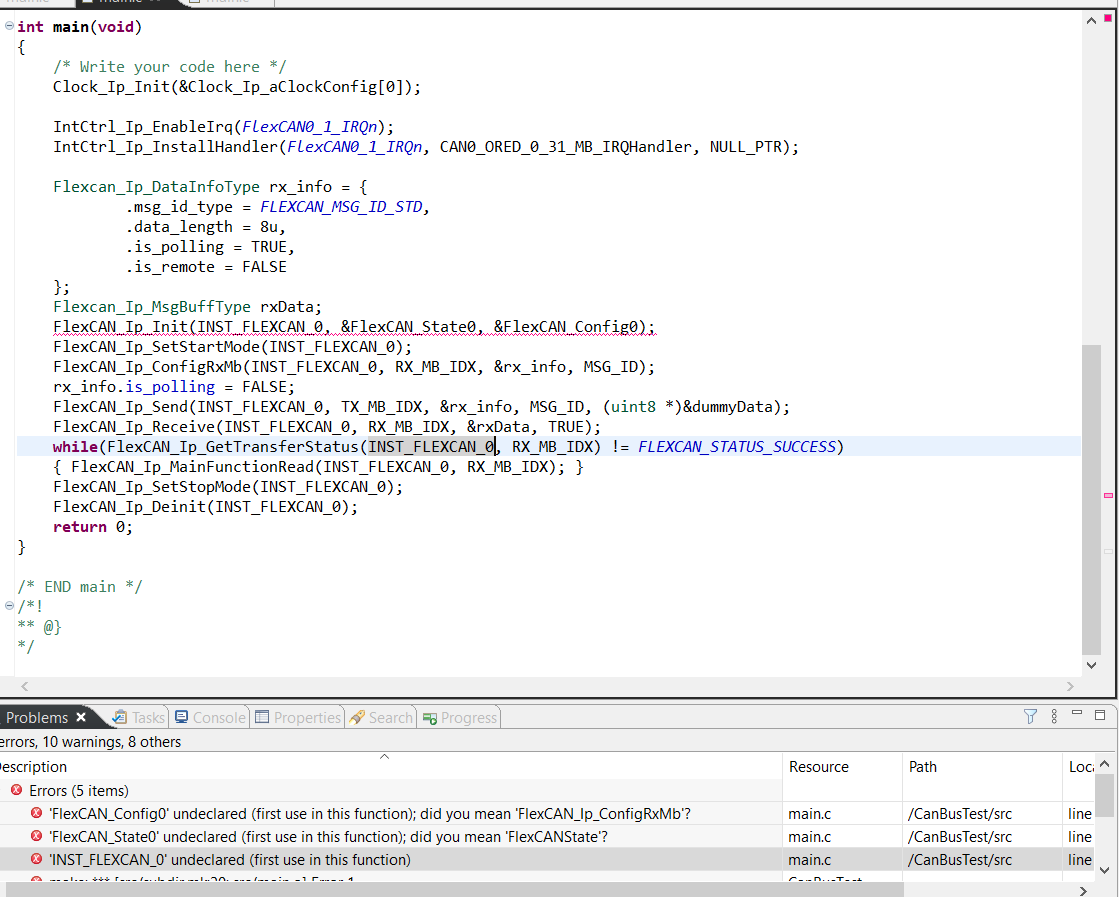The height and width of the screenshot is (897, 1119).
Task: Click the pink error marker in the overview ruler
Action: point(1107,494)
